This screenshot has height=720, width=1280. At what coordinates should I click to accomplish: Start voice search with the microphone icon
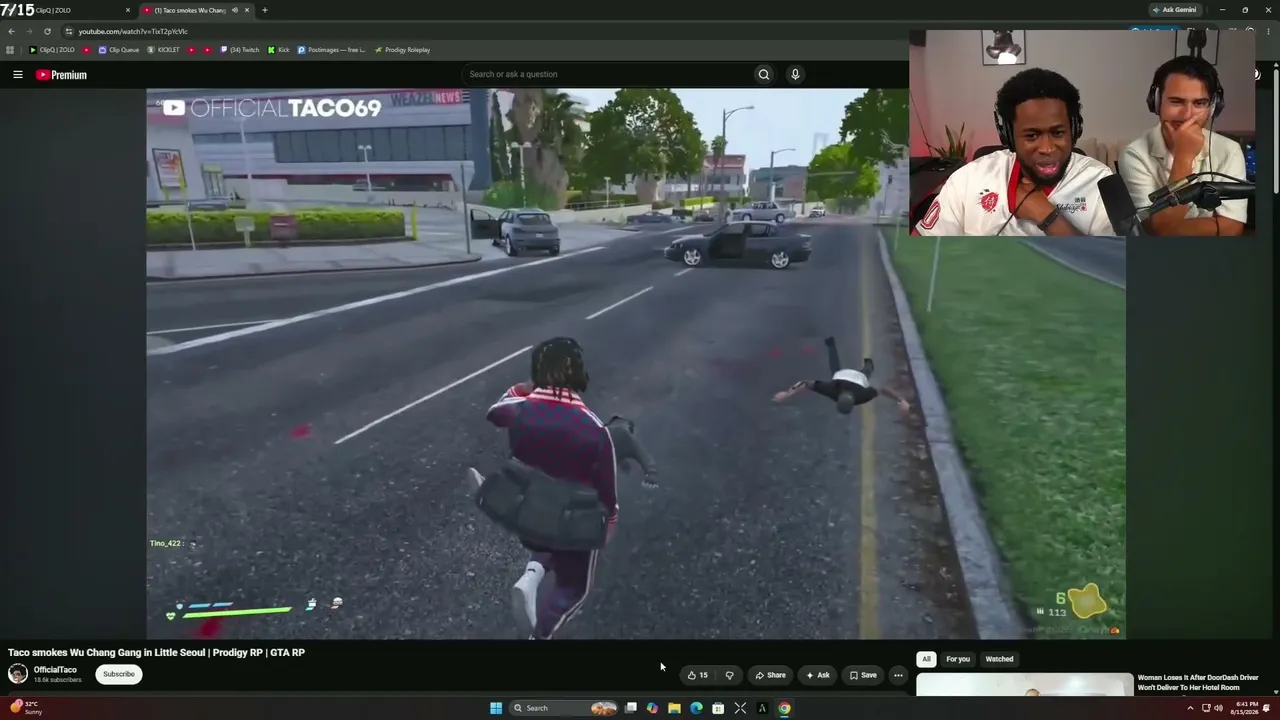795,74
